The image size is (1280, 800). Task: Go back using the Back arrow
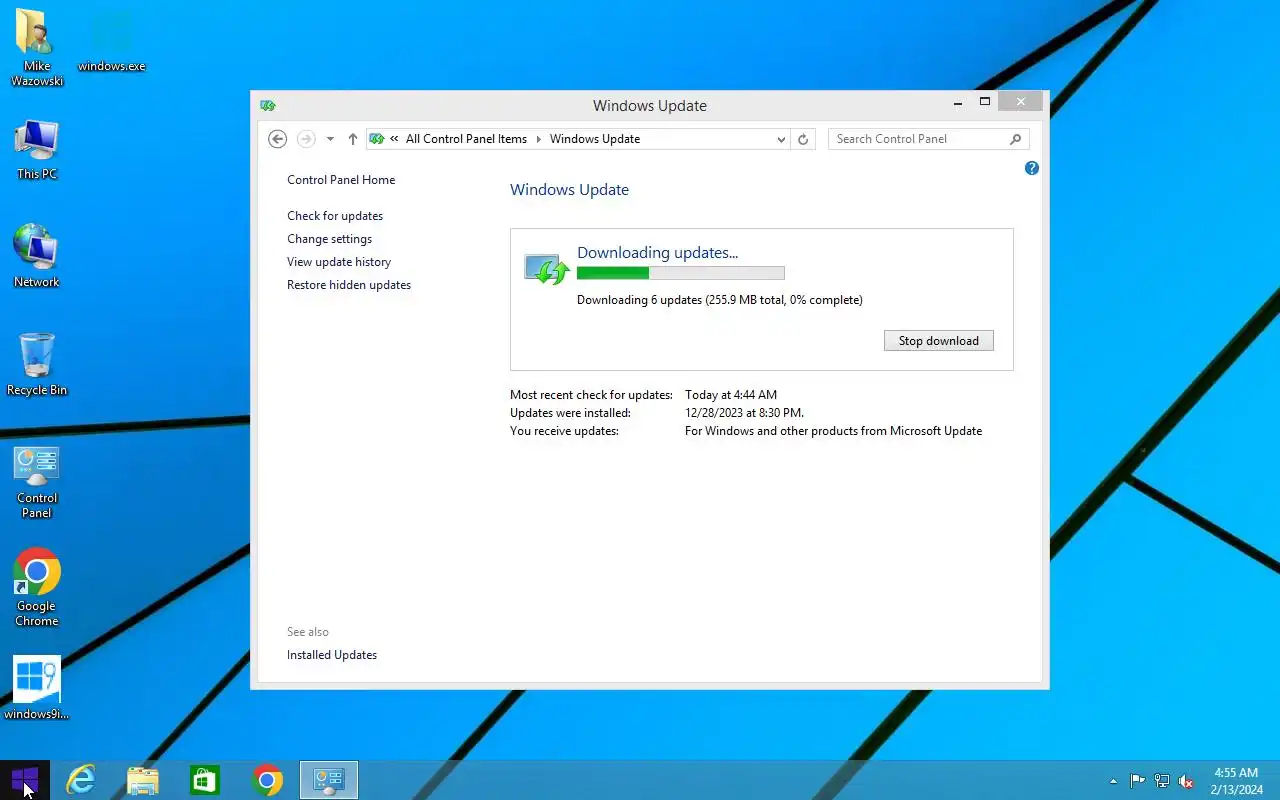pyautogui.click(x=278, y=139)
